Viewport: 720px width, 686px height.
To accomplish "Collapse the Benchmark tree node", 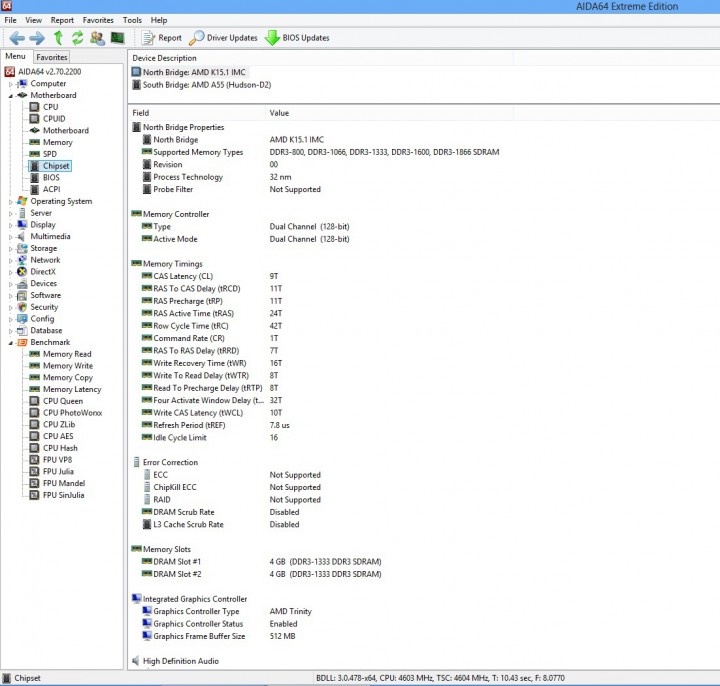I will click(11, 343).
